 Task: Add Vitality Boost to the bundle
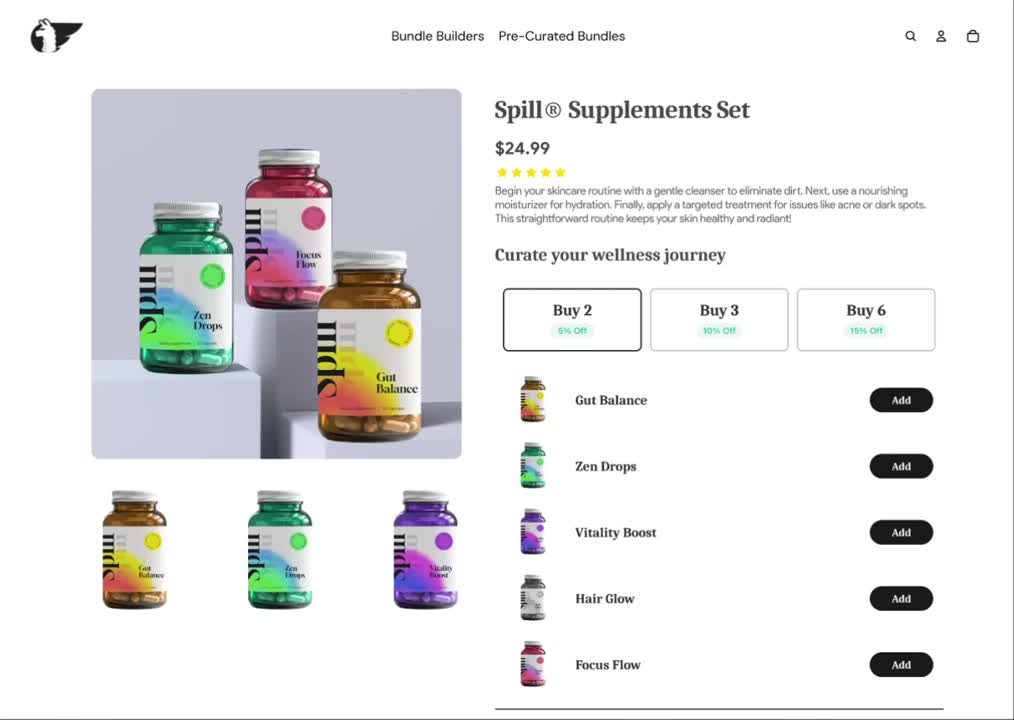(901, 532)
